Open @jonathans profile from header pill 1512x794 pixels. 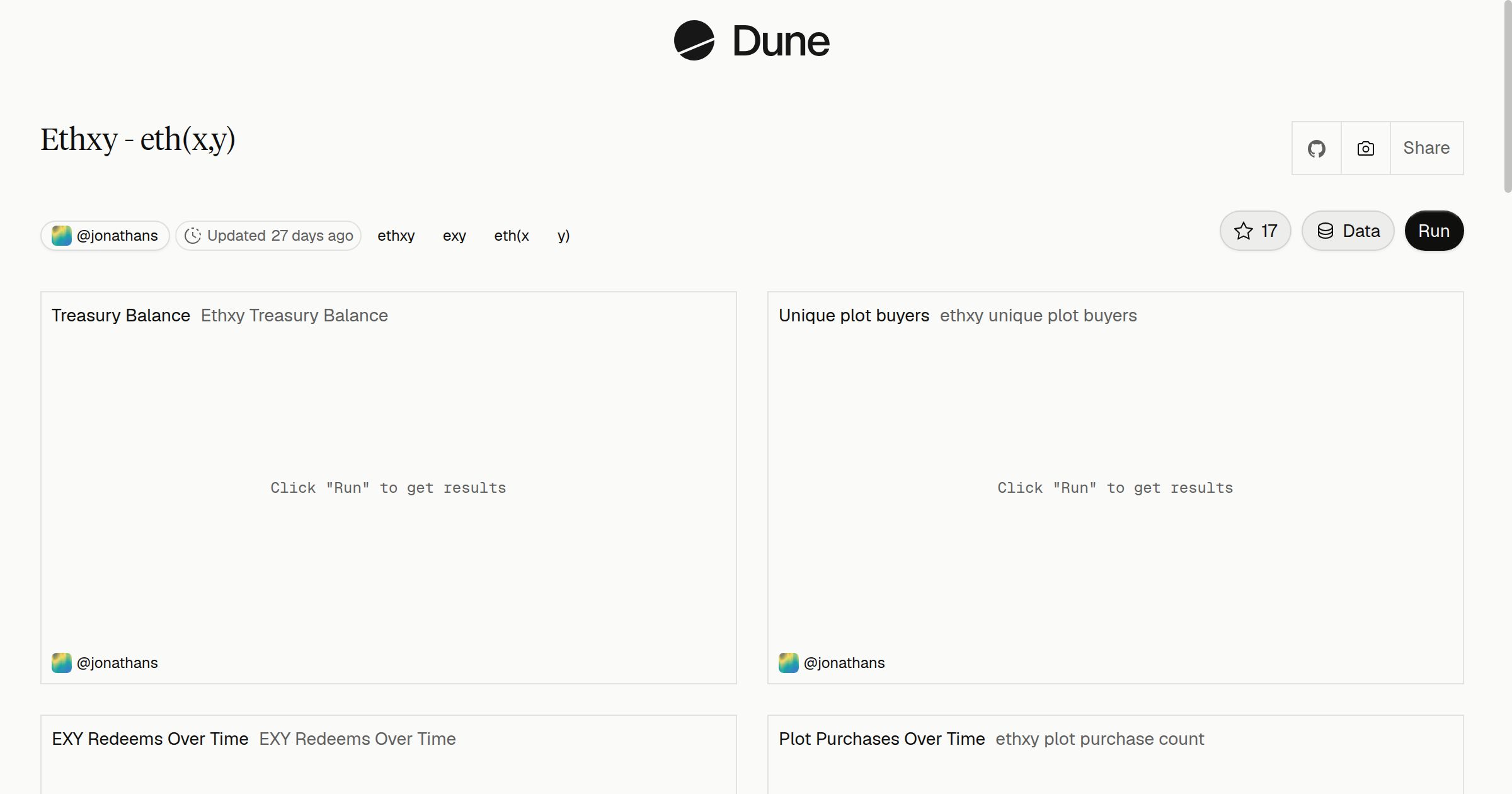(117, 236)
